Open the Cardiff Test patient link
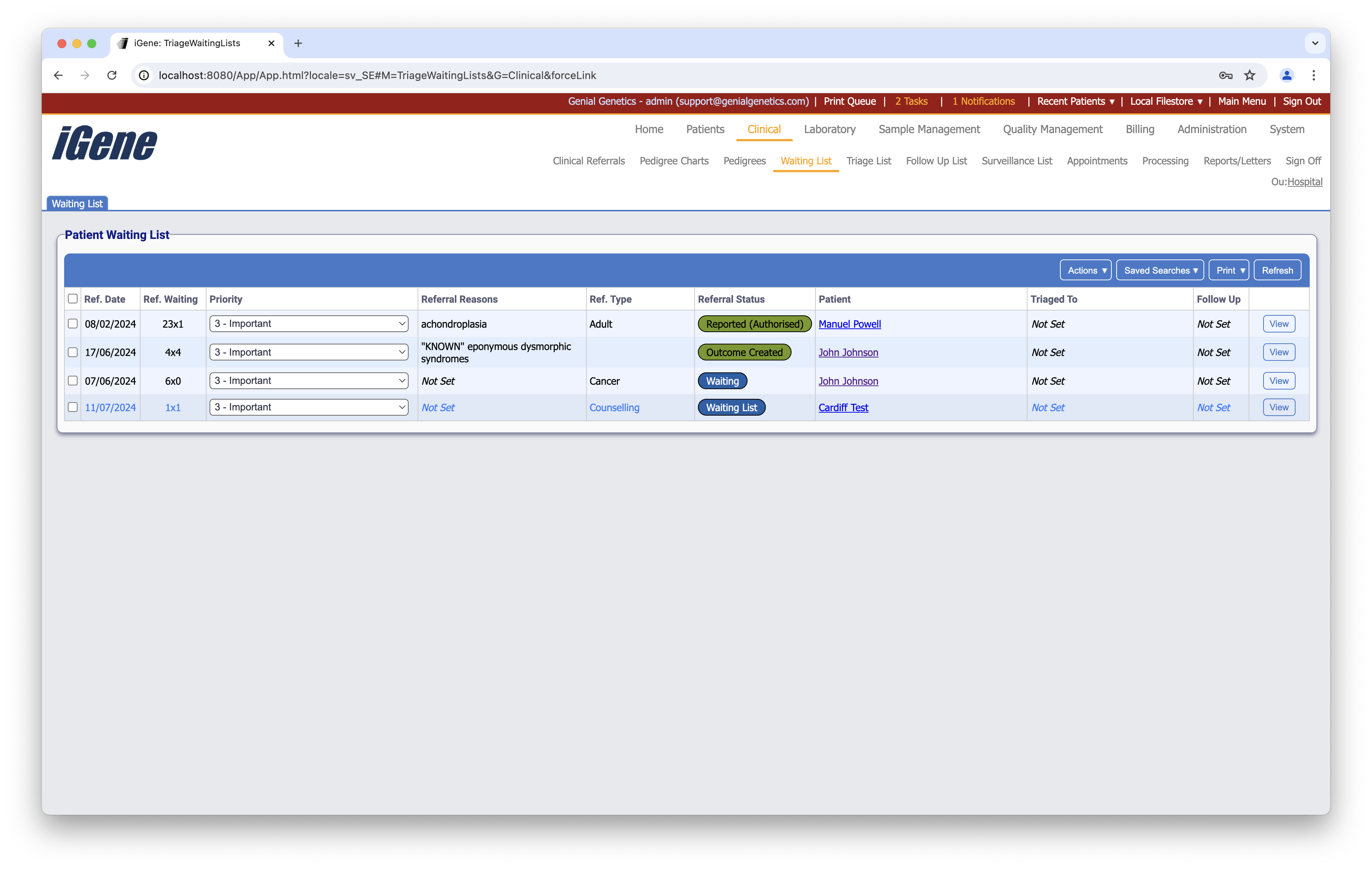The height and width of the screenshot is (870, 1372). pos(843,407)
